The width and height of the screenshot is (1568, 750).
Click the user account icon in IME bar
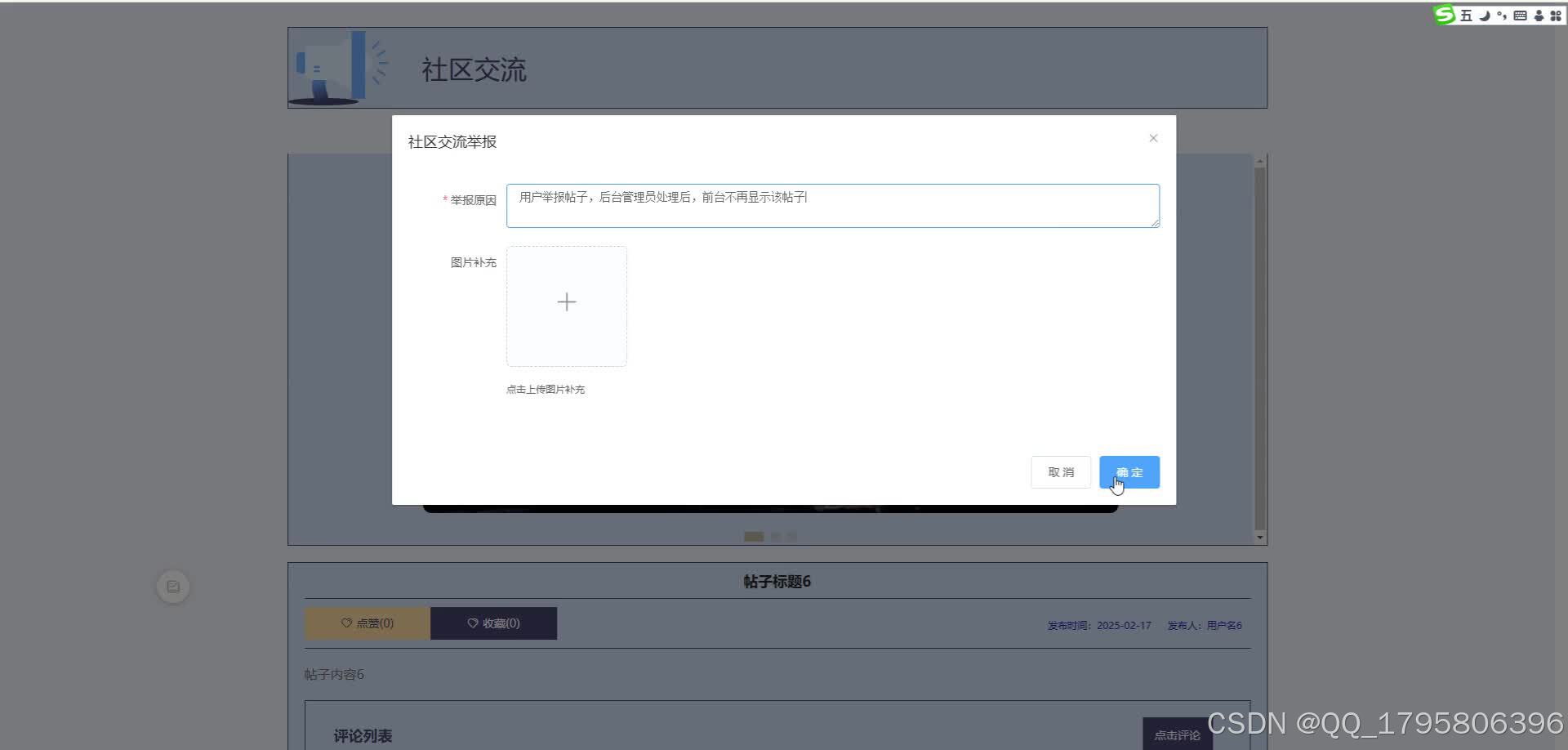pyautogui.click(x=1539, y=16)
